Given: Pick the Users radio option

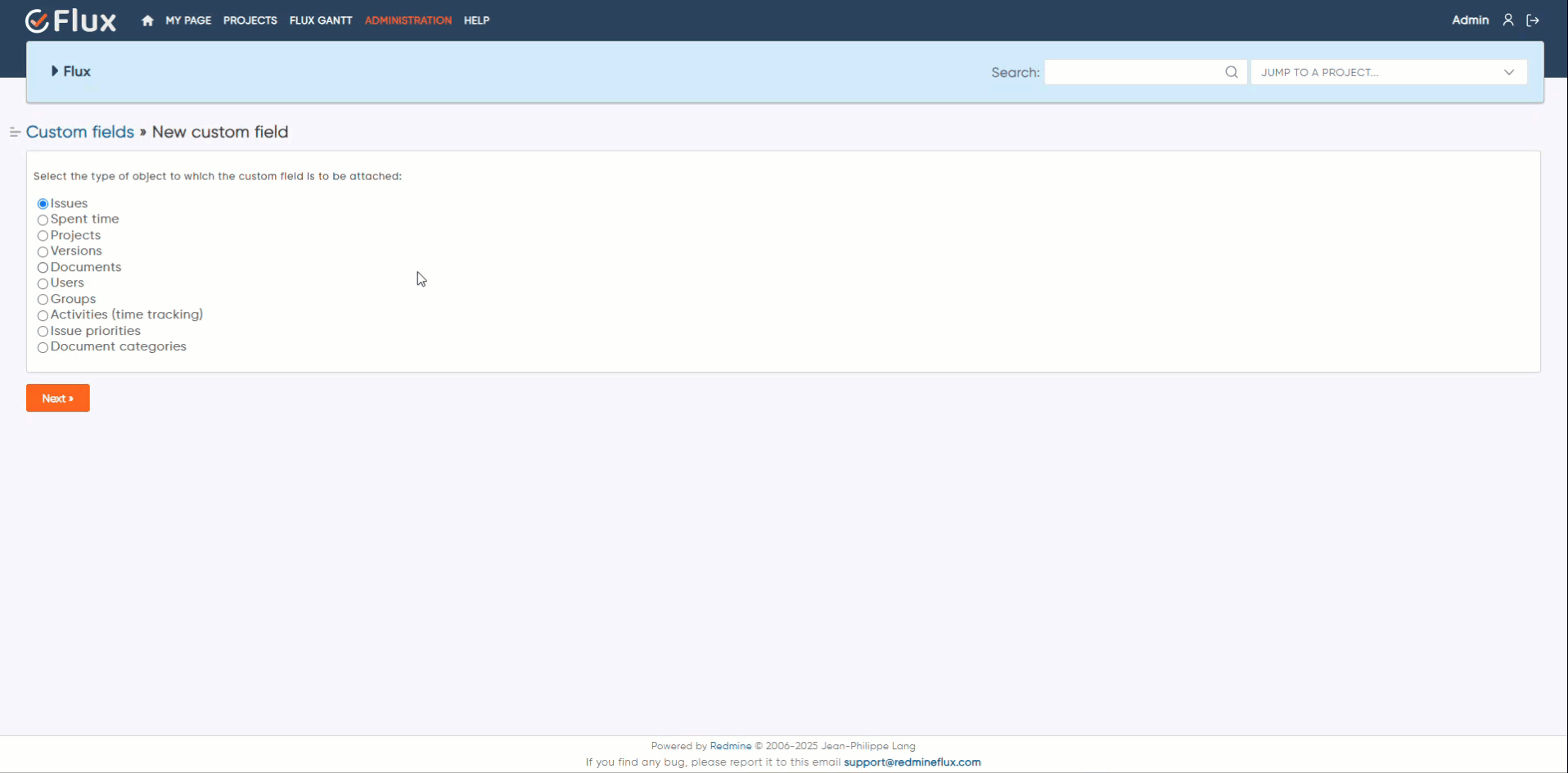Looking at the screenshot, I should pos(43,283).
